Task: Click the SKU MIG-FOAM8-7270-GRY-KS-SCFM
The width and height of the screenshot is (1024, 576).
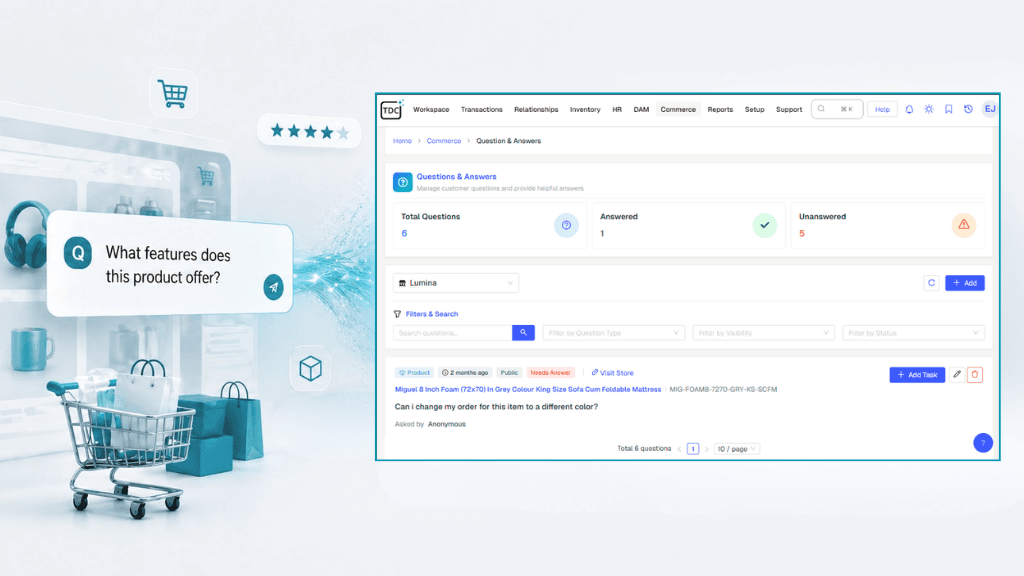Action: [x=723, y=389]
